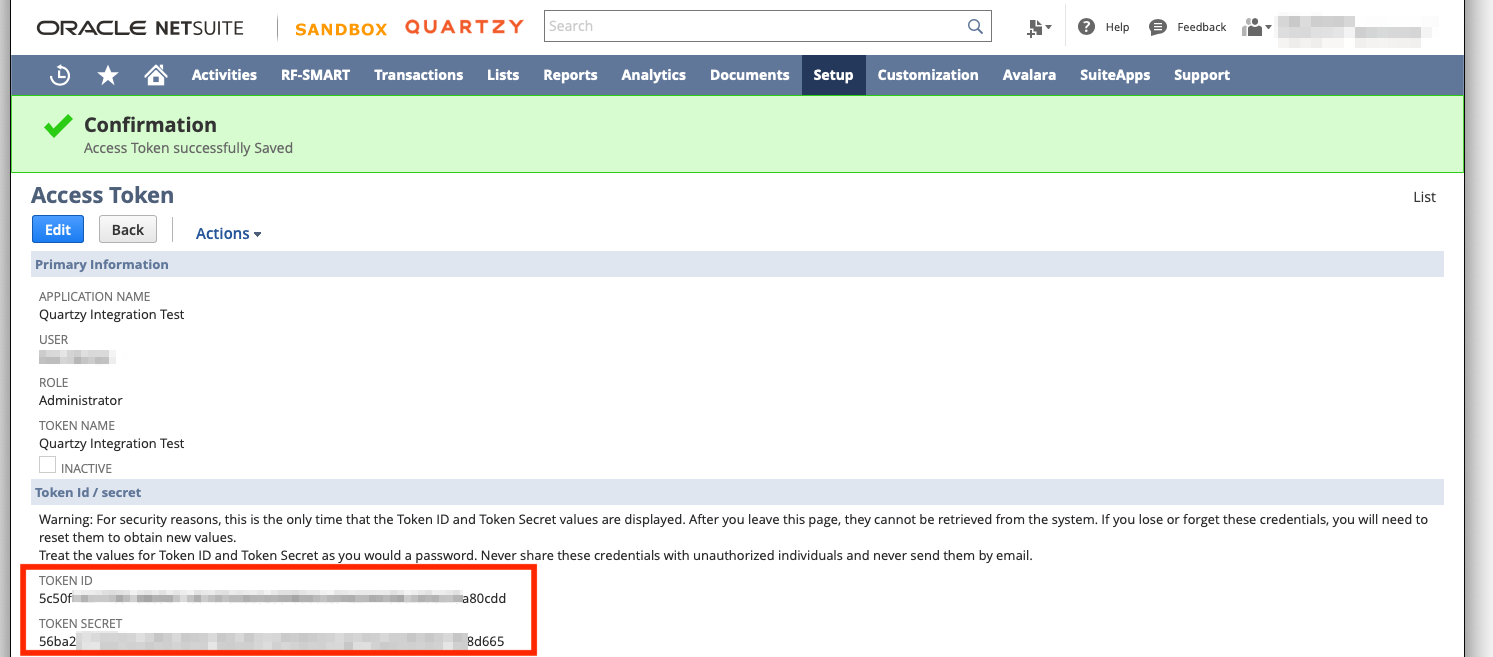Click 'Access Token successfully Saved' message
Image resolution: width=1493 pixels, height=657 pixels.
(188, 148)
